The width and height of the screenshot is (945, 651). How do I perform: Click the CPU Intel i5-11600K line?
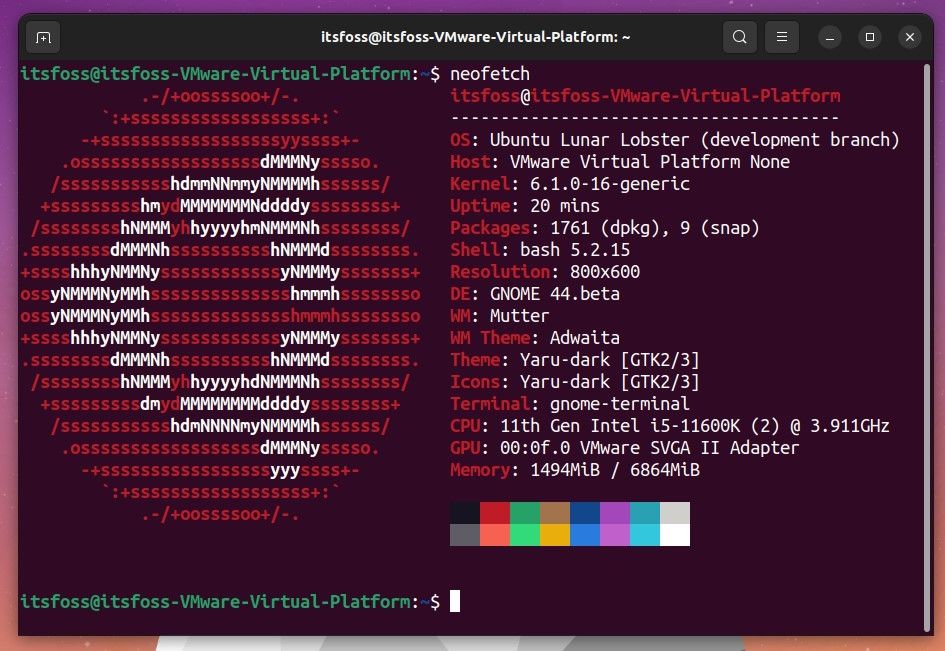(x=670, y=426)
